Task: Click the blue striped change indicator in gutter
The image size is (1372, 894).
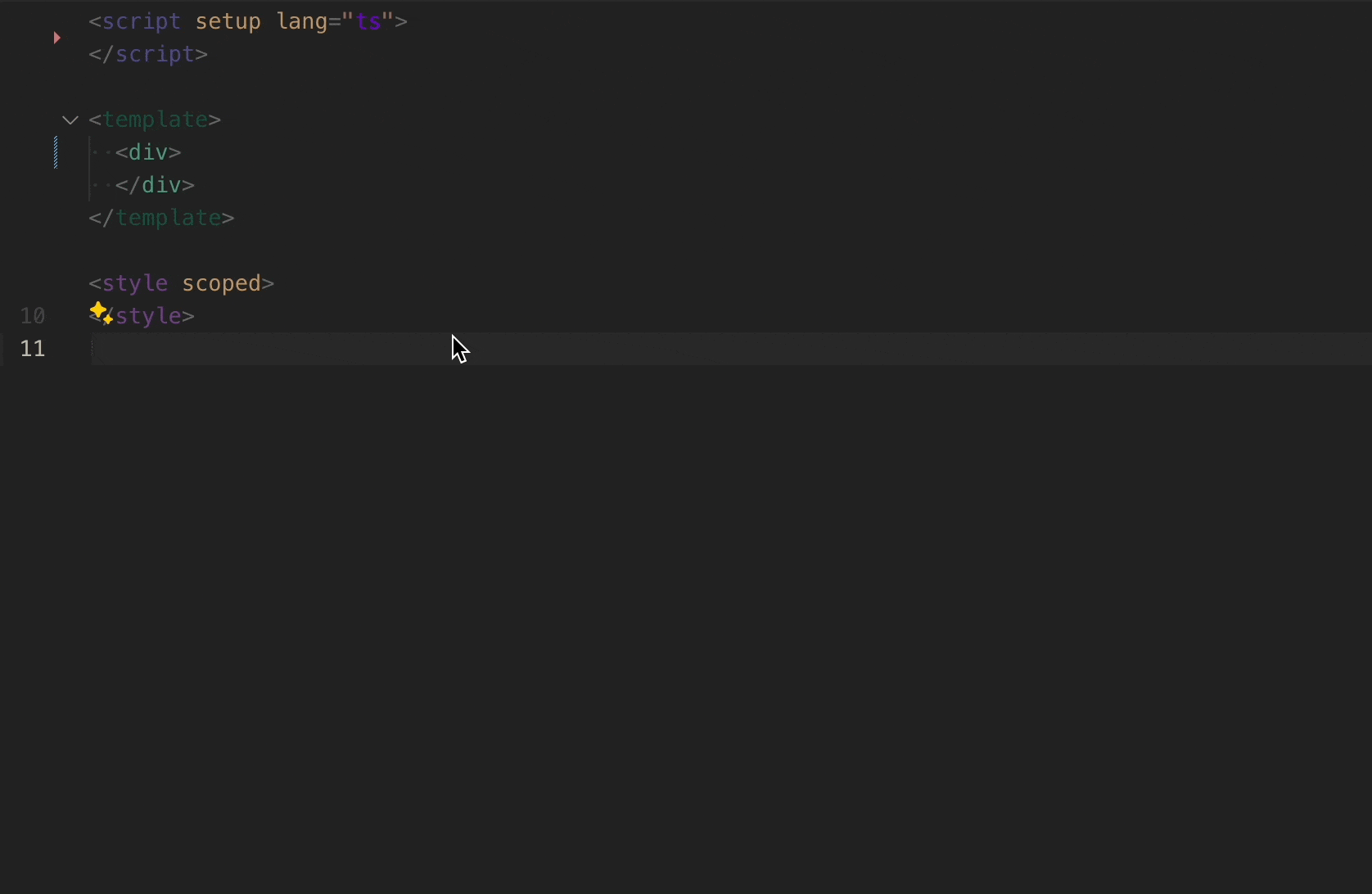Action: tap(56, 152)
